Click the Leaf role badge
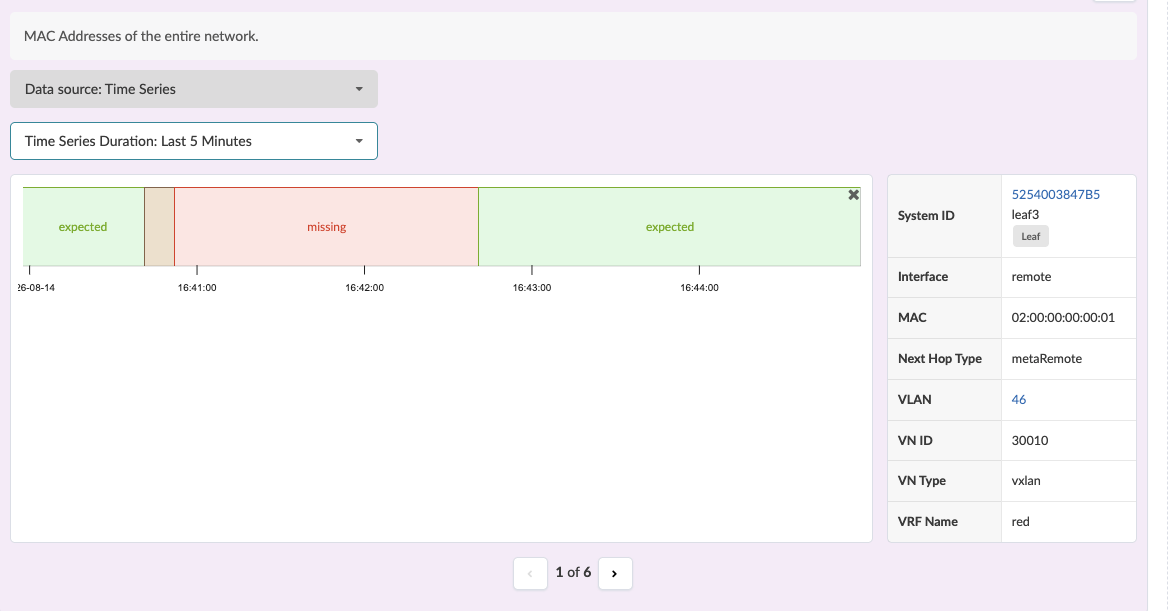 1030,236
